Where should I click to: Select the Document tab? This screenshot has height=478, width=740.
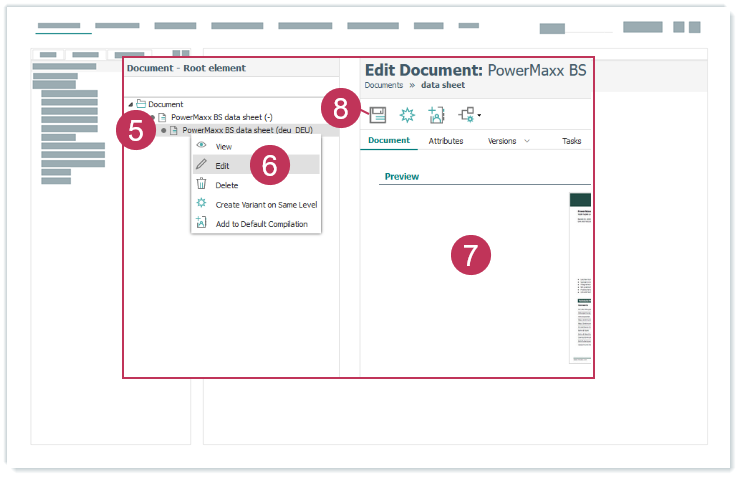click(389, 141)
